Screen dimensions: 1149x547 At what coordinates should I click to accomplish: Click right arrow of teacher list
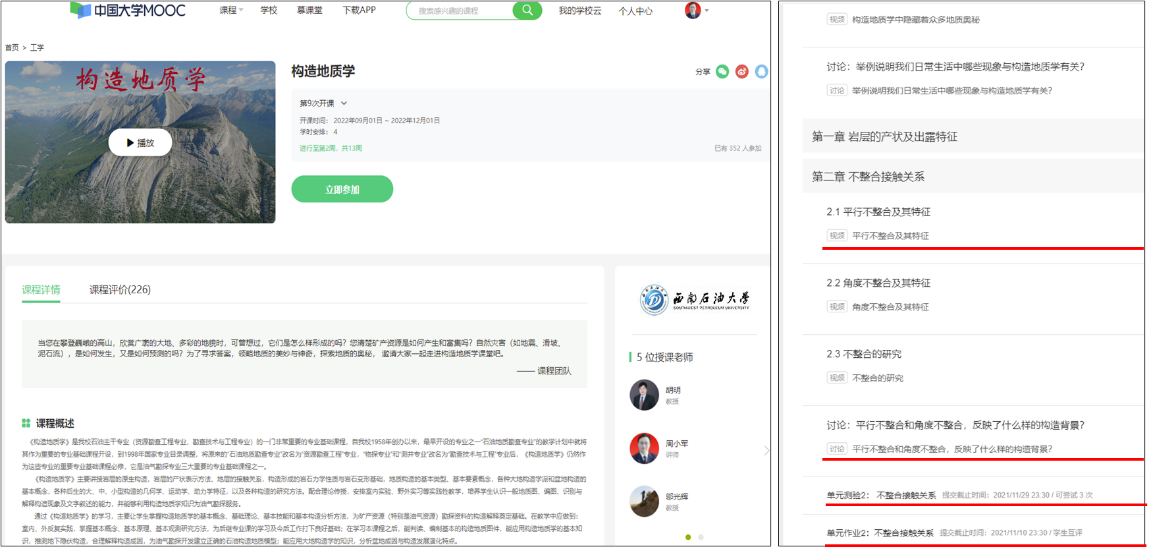click(766, 450)
